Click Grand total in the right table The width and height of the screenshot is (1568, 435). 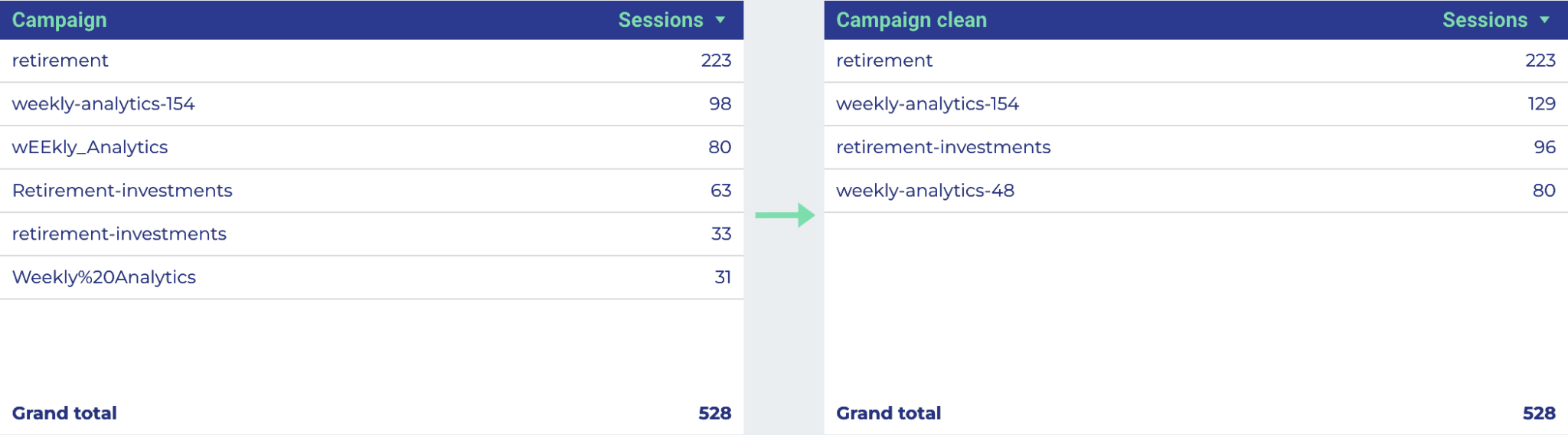pos(888,414)
